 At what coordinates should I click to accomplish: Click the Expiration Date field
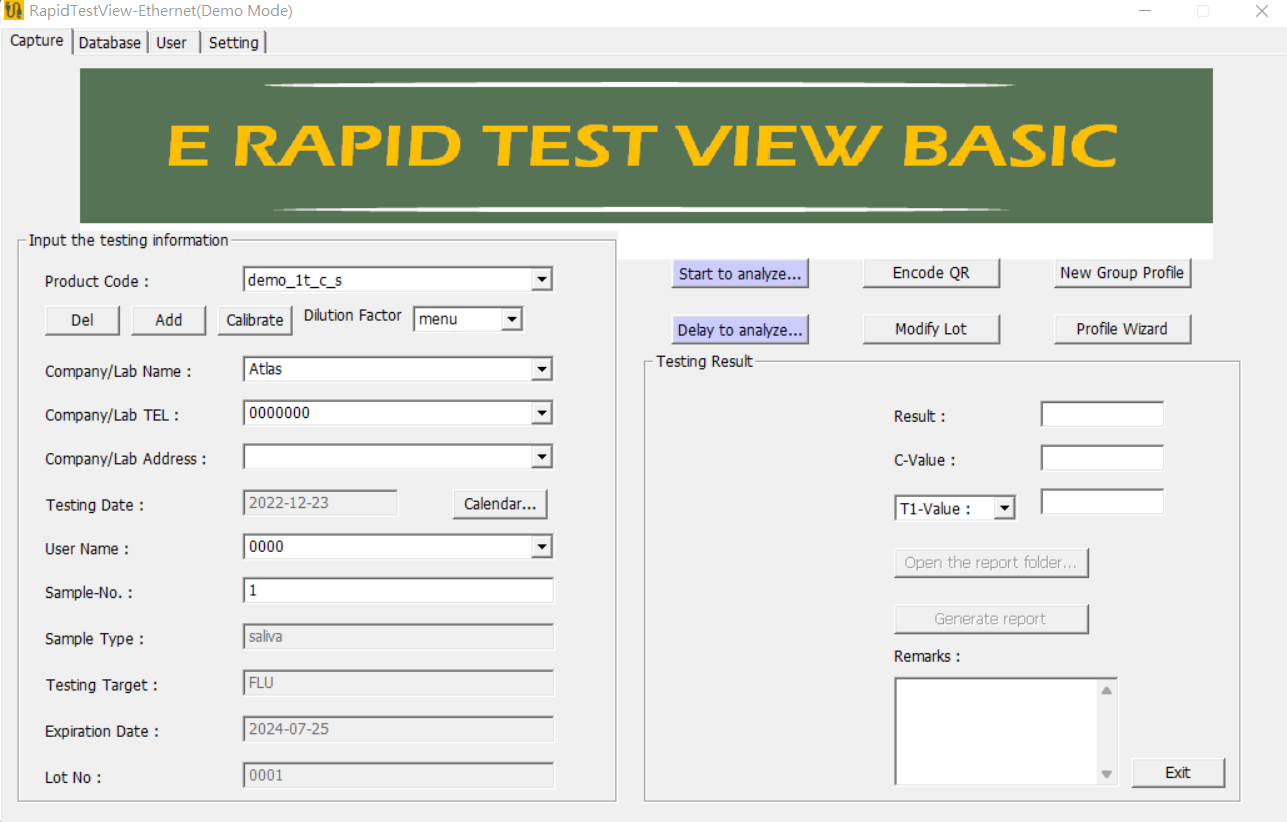point(398,729)
